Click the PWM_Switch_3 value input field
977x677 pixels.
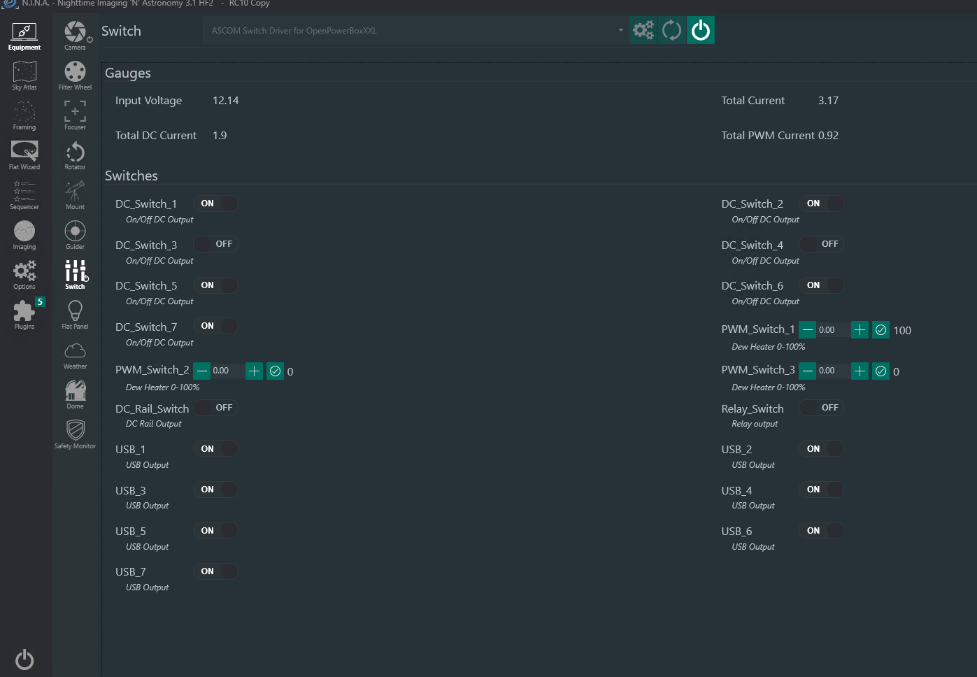[832, 371]
